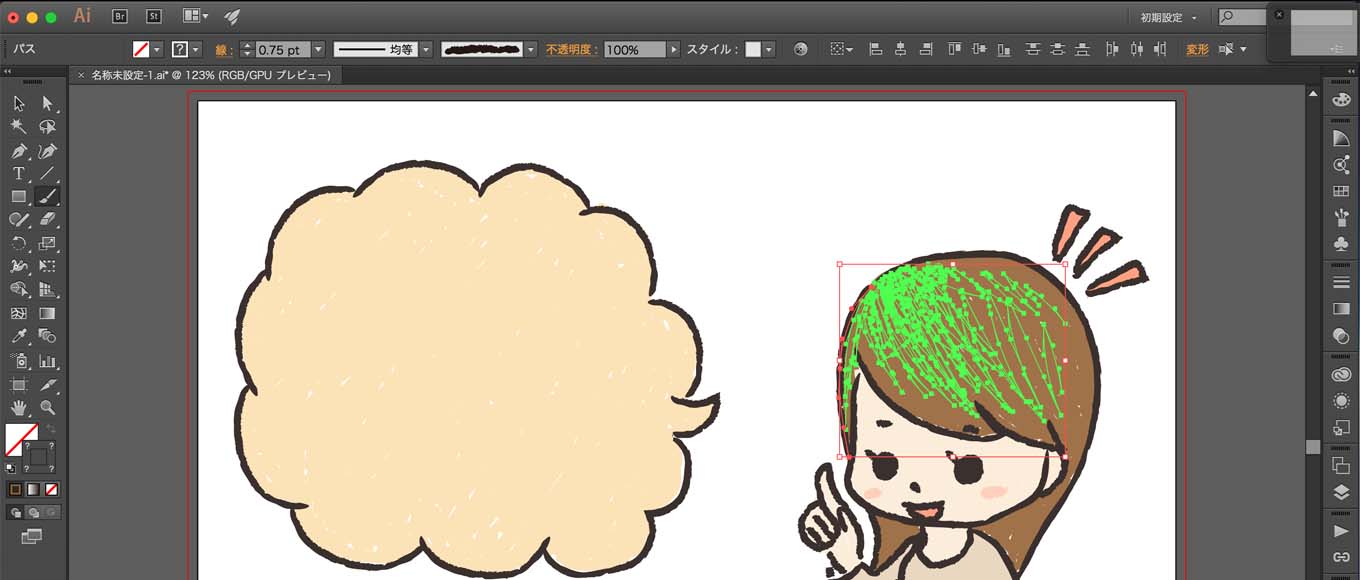Switch to the Hand tool

click(x=18, y=407)
